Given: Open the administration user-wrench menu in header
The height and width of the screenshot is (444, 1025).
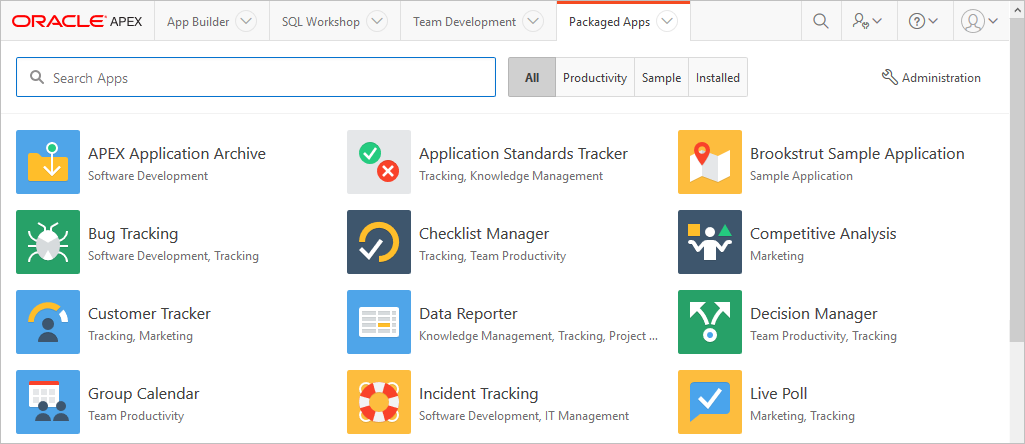Looking at the screenshot, I should click(867, 21).
